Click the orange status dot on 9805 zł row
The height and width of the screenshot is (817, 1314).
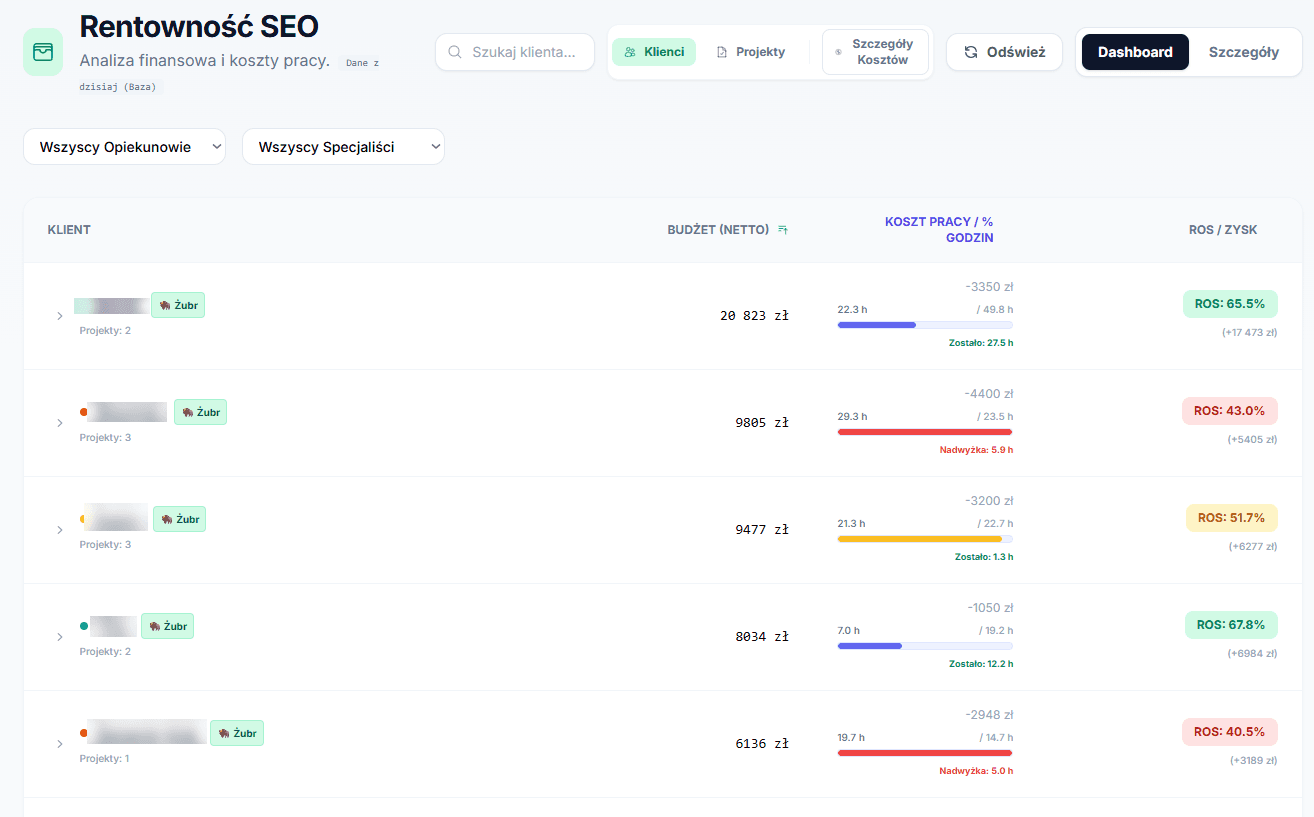[84, 411]
